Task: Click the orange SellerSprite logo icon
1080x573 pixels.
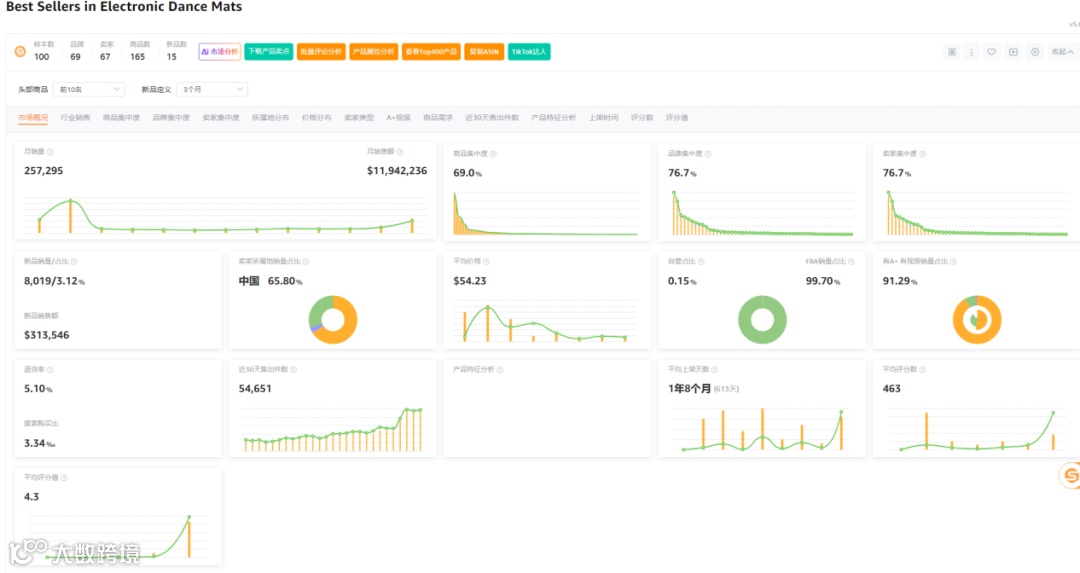Action: (20, 52)
